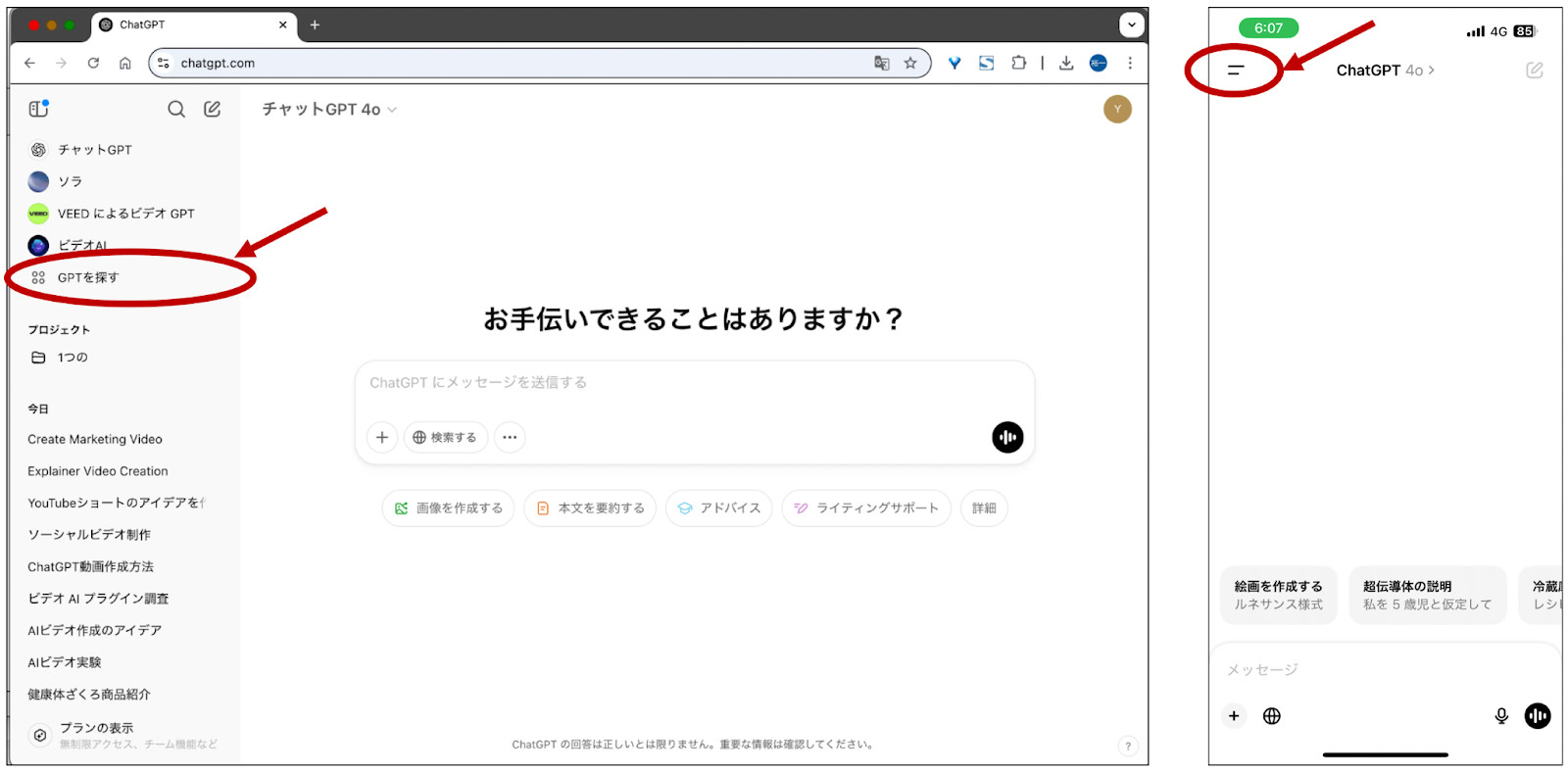Image resolution: width=1568 pixels, height=772 pixels.
Task: Click the plus attach button in desktop prompt box
Action: point(382,437)
